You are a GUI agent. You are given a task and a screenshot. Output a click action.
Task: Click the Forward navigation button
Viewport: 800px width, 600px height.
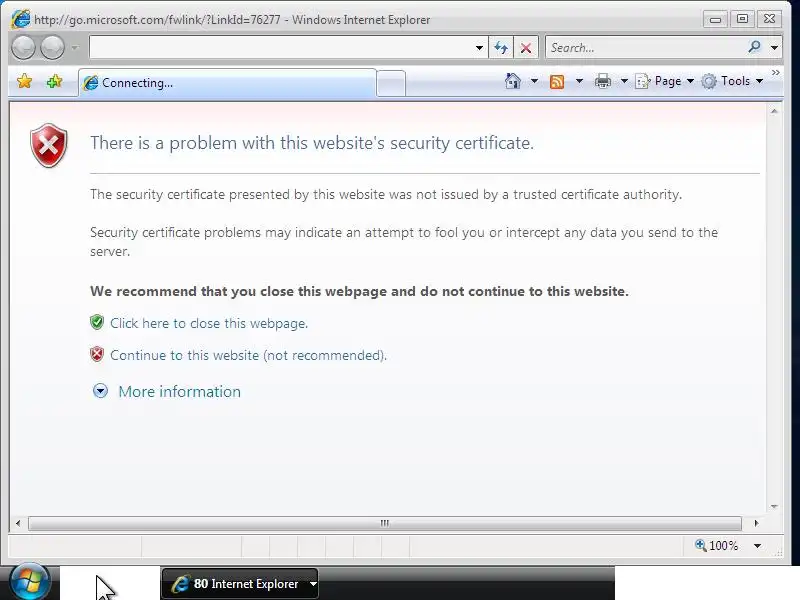(52, 48)
